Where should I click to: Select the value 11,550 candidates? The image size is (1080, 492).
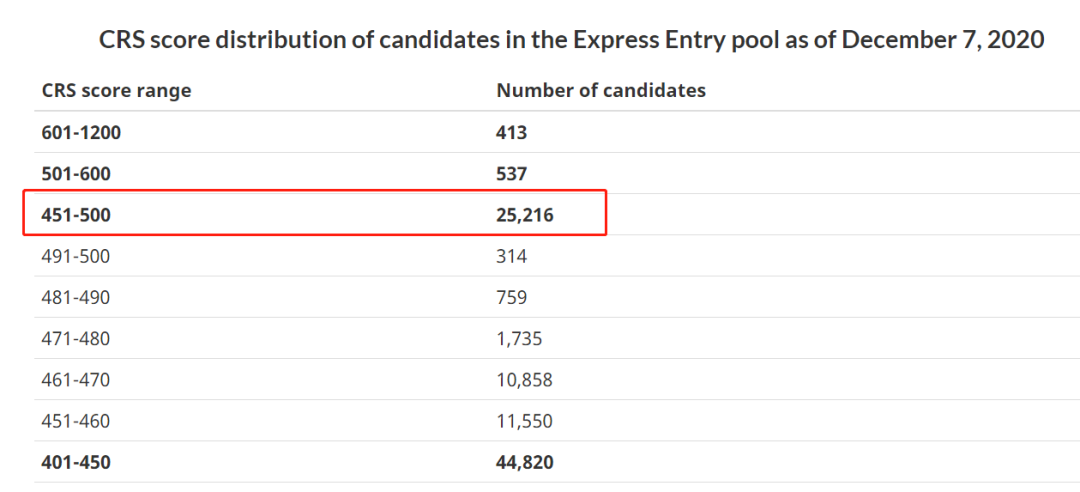pyautogui.click(x=524, y=421)
